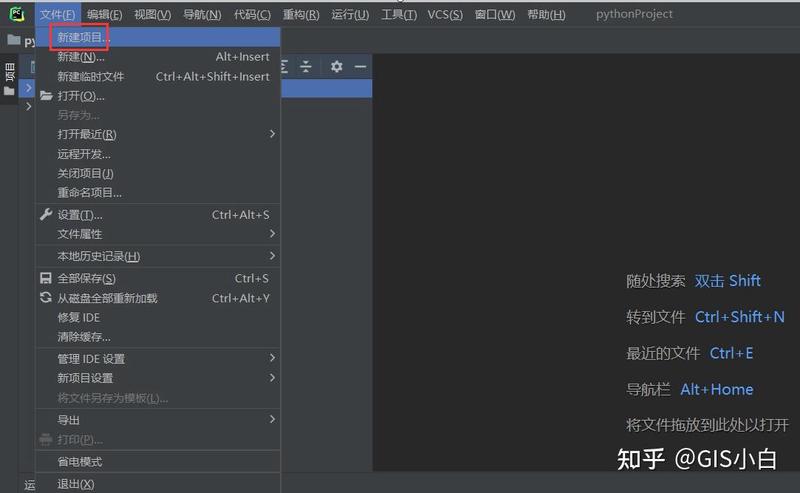
Task: Hide the project panel with minus icon
Action: pyautogui.click(x=360, y=66)
